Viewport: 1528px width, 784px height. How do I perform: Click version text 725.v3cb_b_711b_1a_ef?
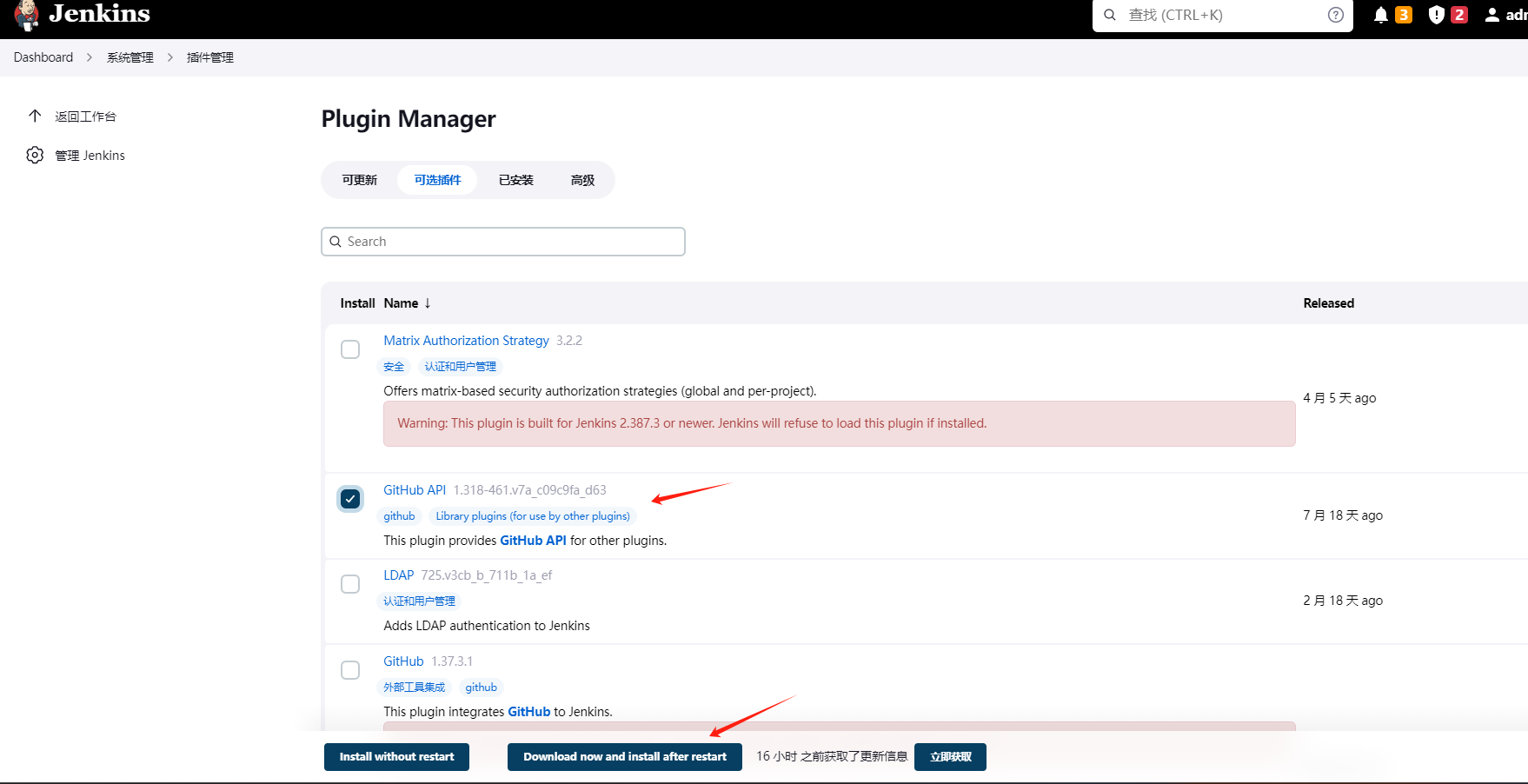[x=487, y=575]
